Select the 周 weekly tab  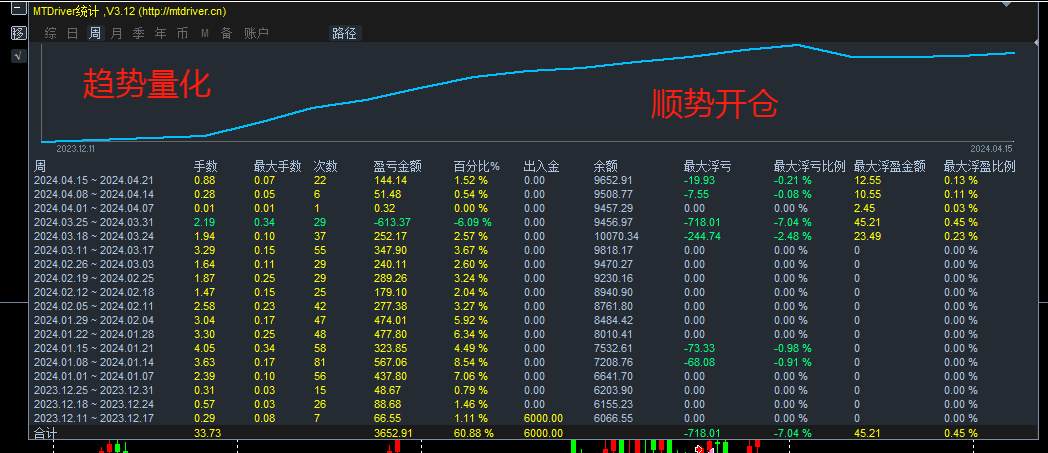[x=95, y=33]
